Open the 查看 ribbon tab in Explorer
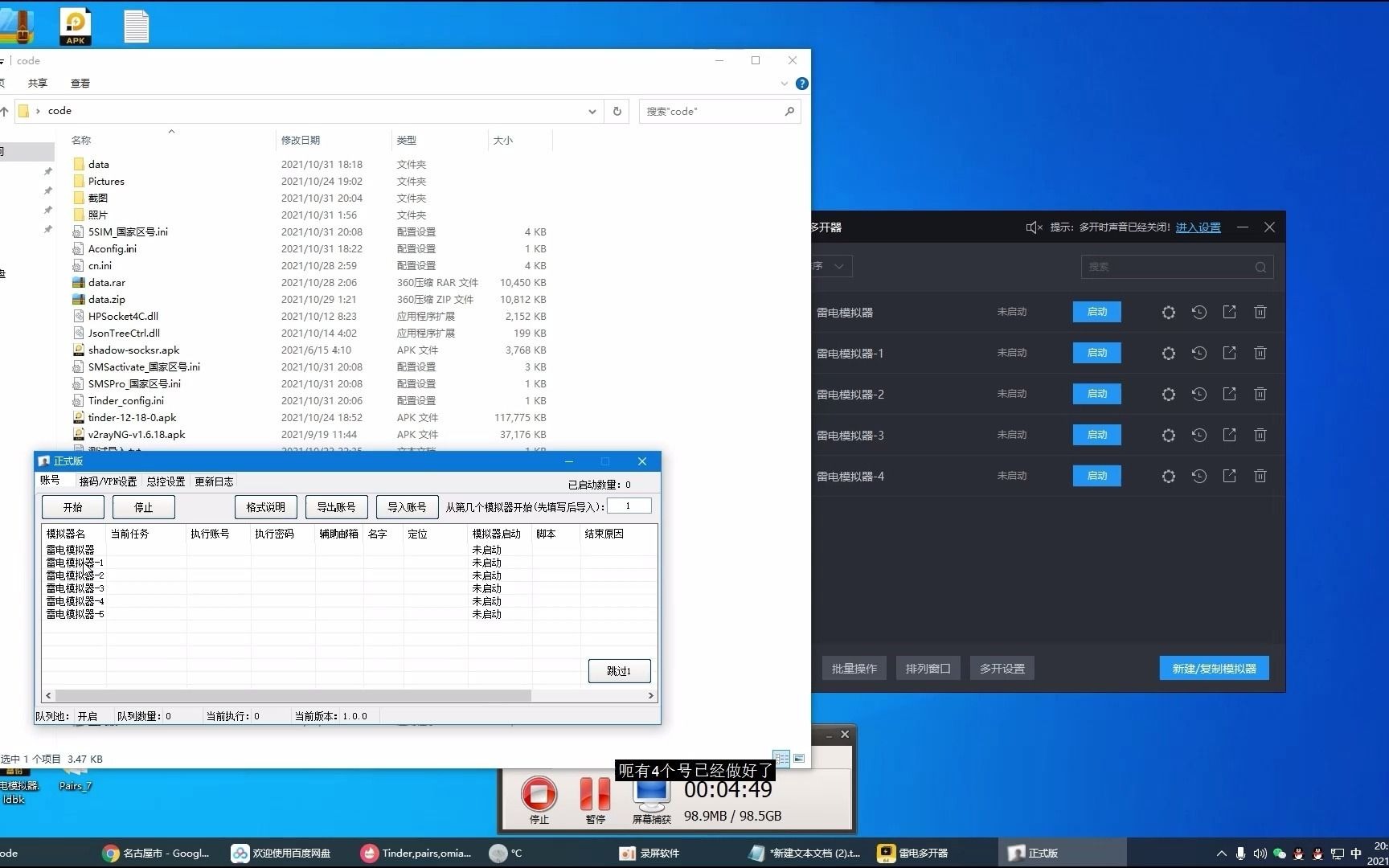The width and height of the screenshot is (1389, 868). pyautogui.click(x=80, y=83)
